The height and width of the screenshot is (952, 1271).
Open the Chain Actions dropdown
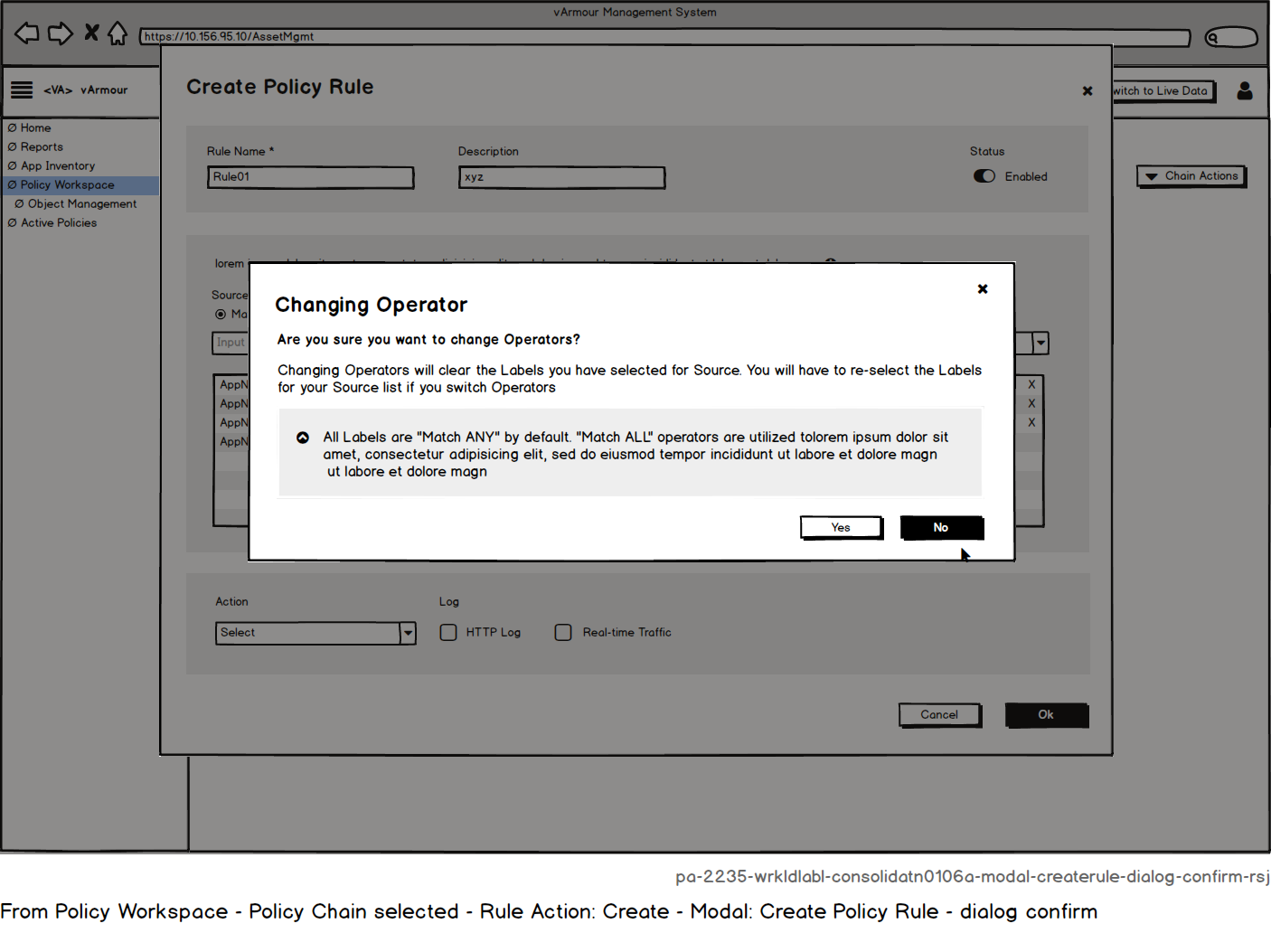point(1191,176)
